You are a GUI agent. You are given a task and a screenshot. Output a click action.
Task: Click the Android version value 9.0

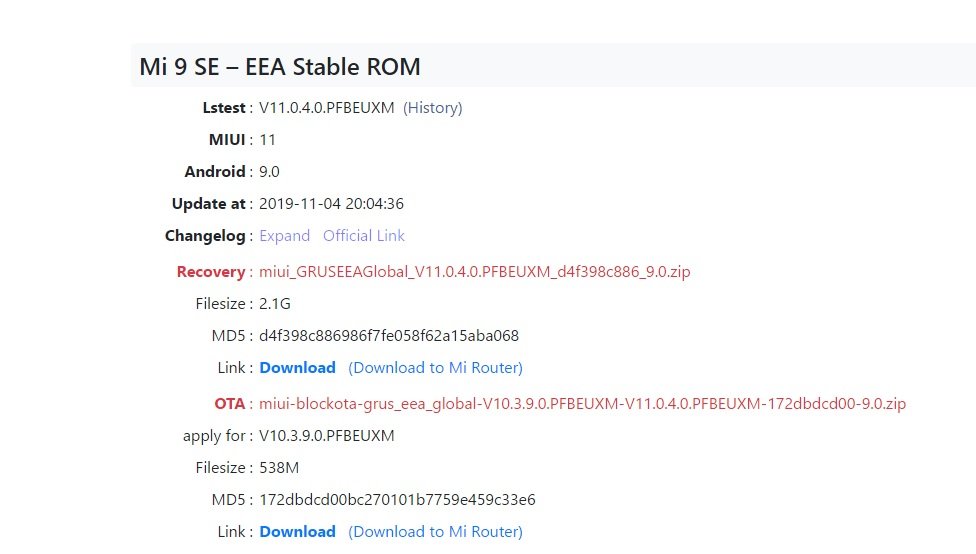click(x=269, y=172)
